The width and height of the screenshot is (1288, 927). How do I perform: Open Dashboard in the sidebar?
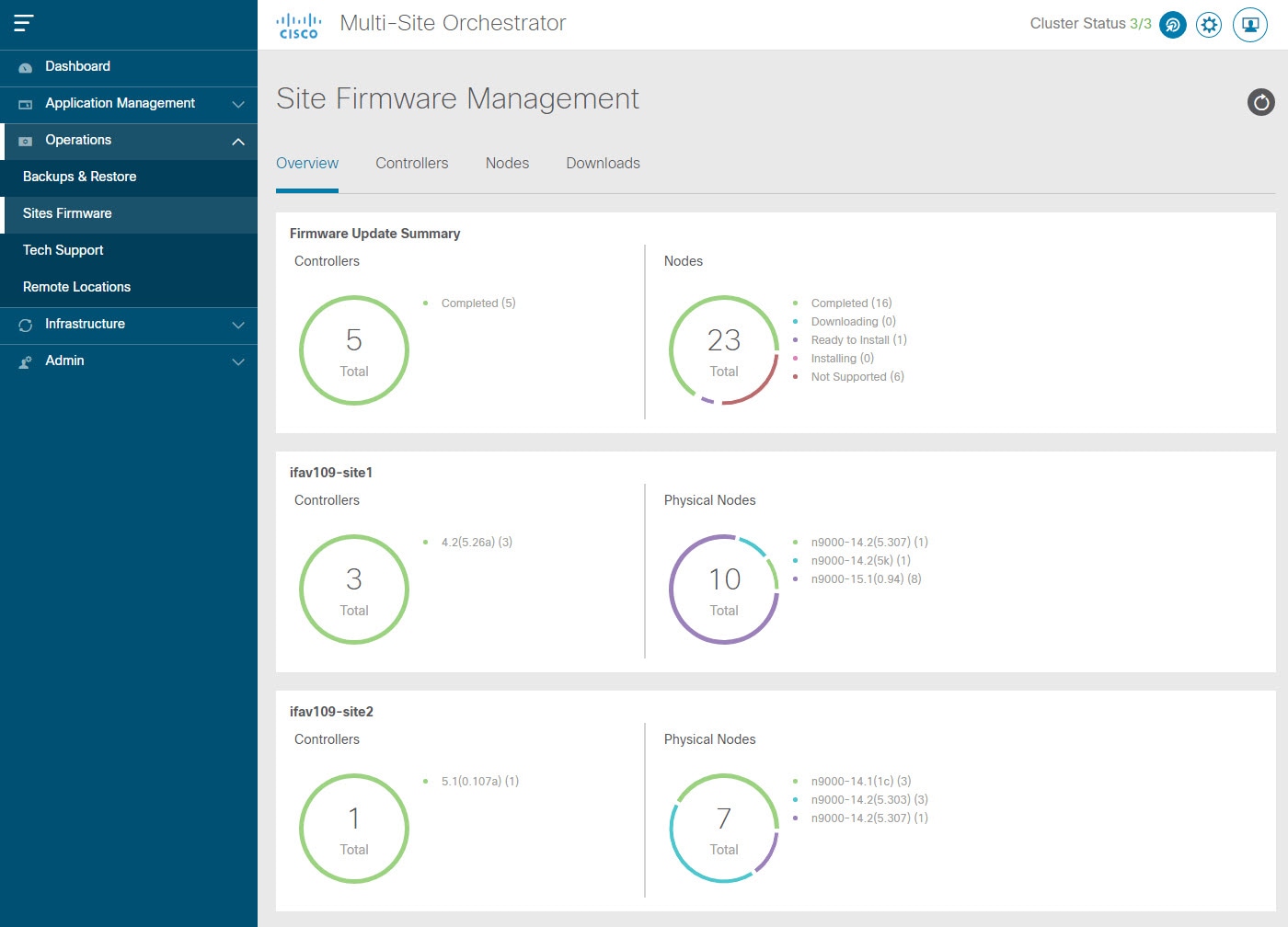129,67
